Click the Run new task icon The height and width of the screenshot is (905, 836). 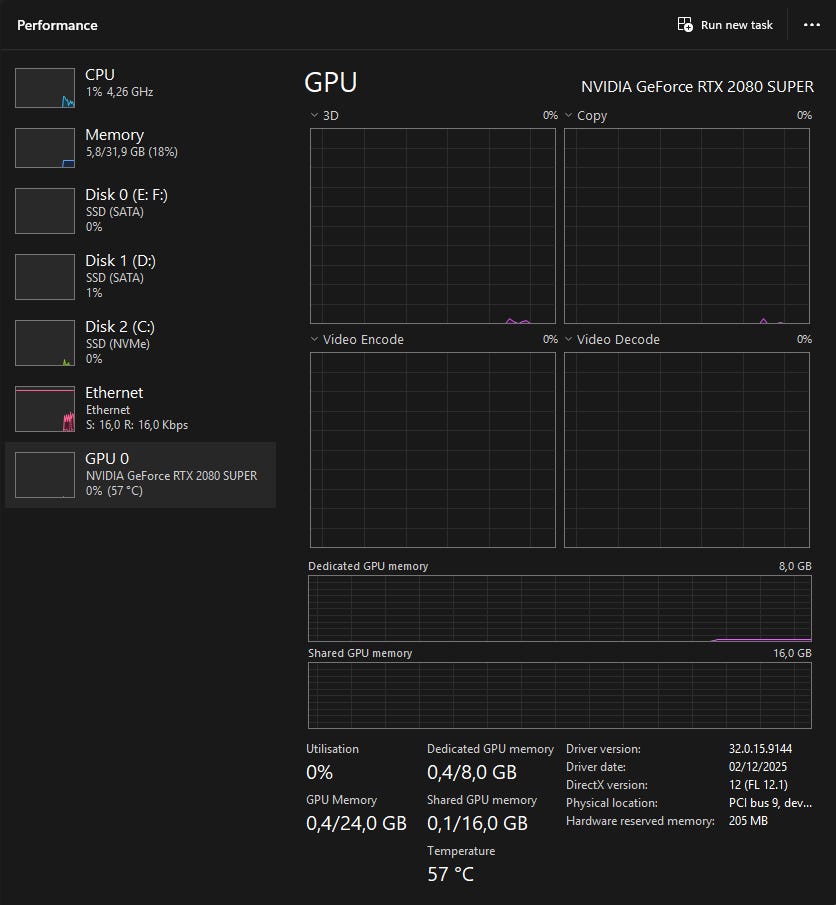tap(685, 25)
